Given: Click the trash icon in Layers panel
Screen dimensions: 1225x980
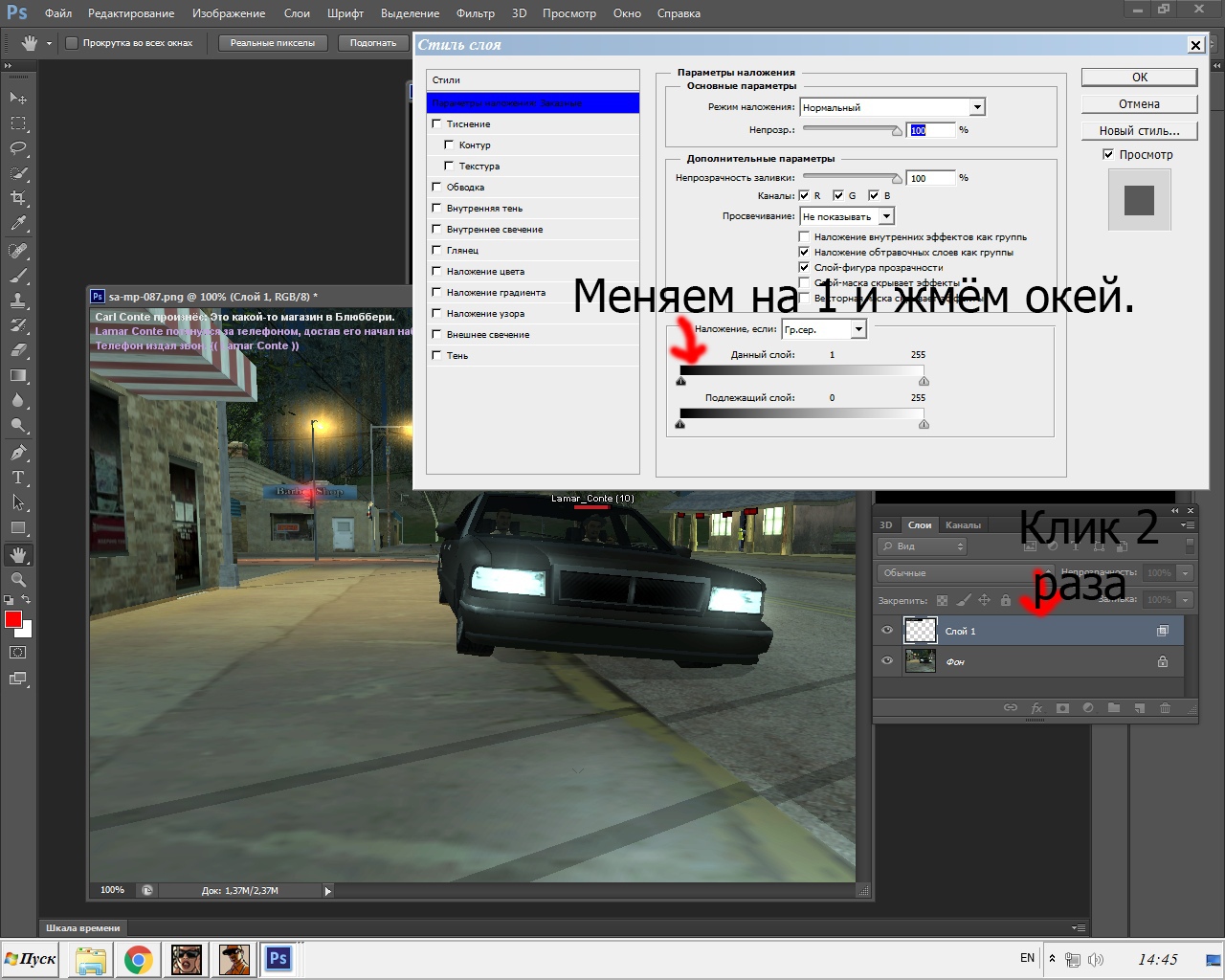Looking at the screenshot, I should coord(1165,708).
